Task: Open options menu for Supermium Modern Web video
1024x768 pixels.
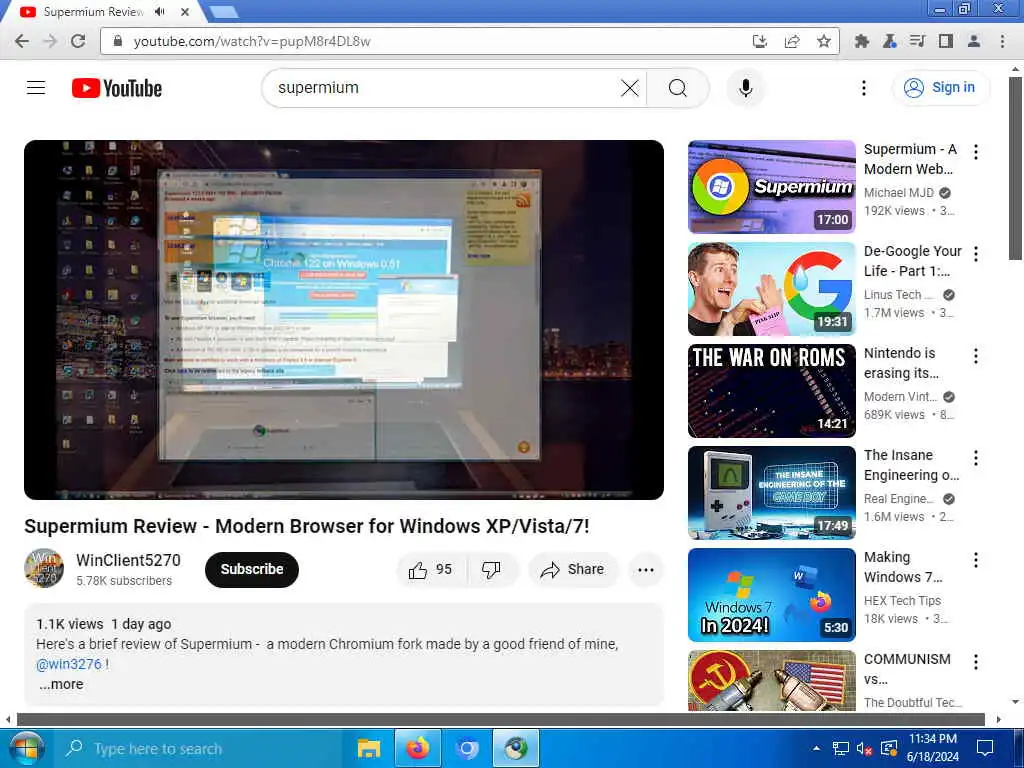Action: (x=976, y=152)
